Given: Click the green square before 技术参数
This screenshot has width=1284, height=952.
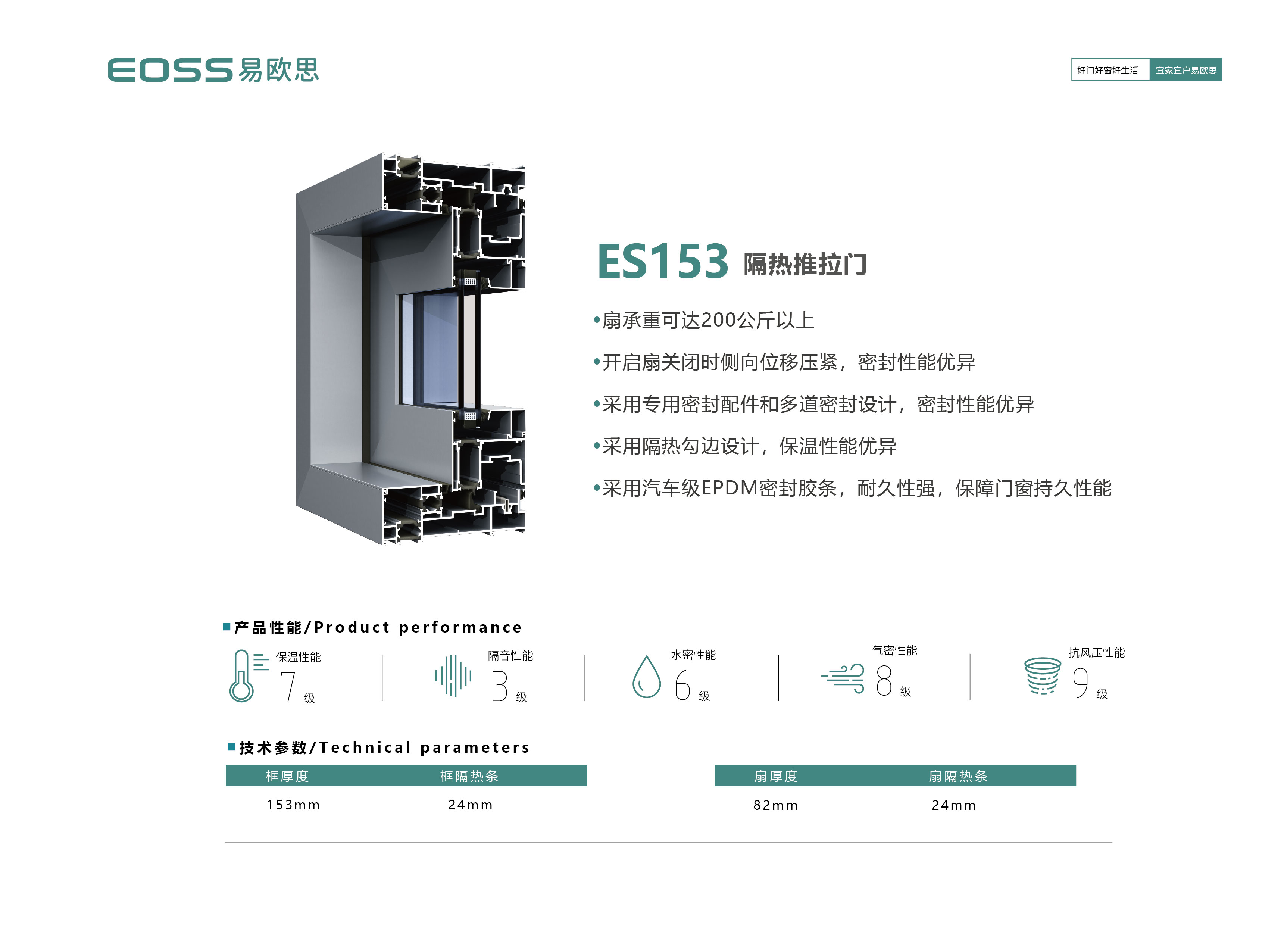Looking at the screenshot, I should point(232,747).
